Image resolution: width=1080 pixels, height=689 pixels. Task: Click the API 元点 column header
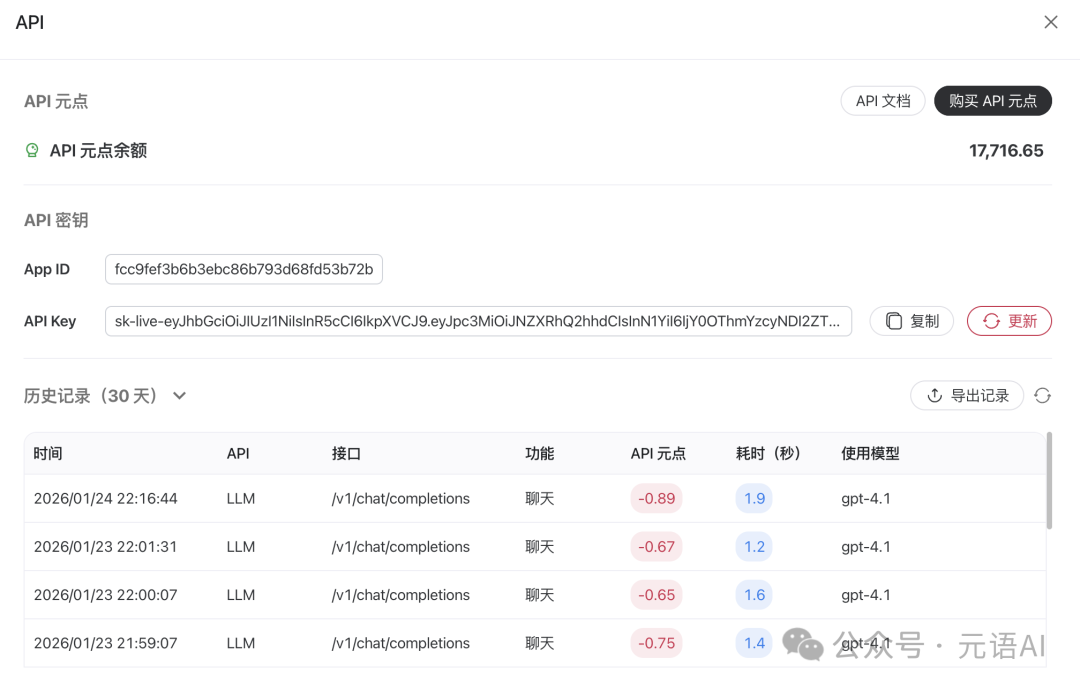658,453
